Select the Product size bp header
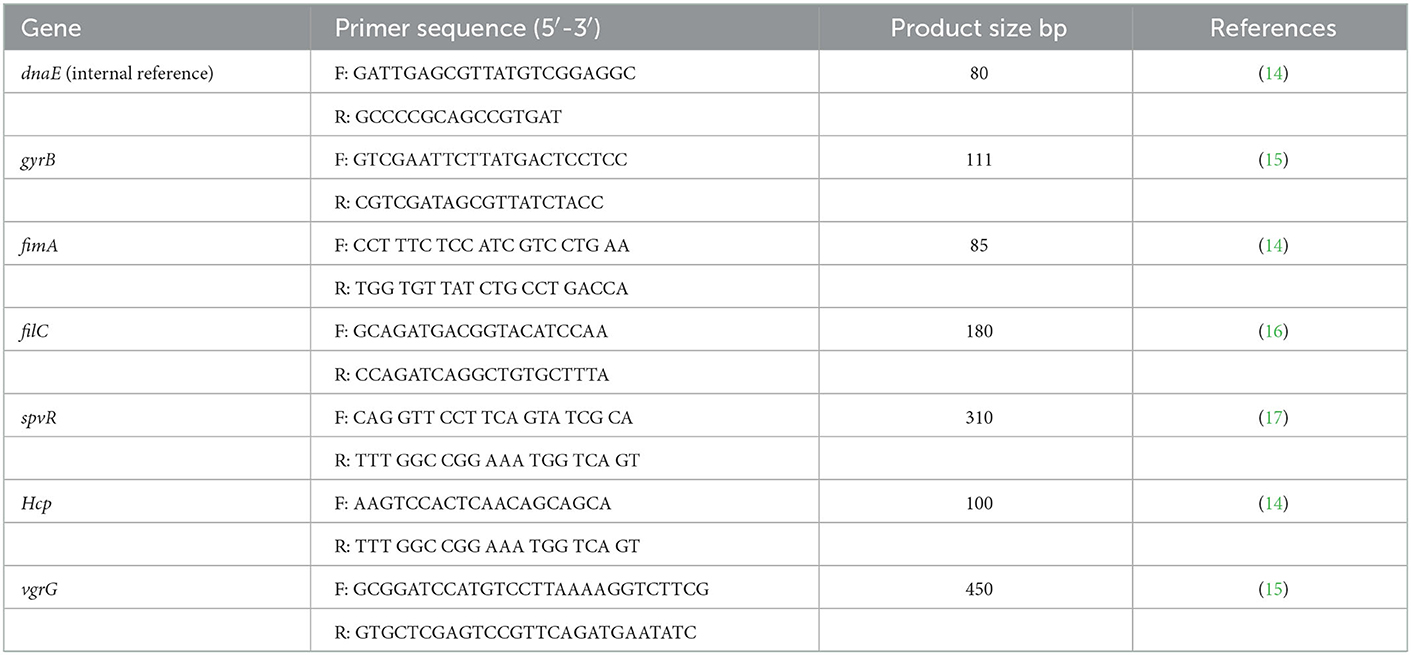Screen dimensions: 1411x655 point(978,28)
